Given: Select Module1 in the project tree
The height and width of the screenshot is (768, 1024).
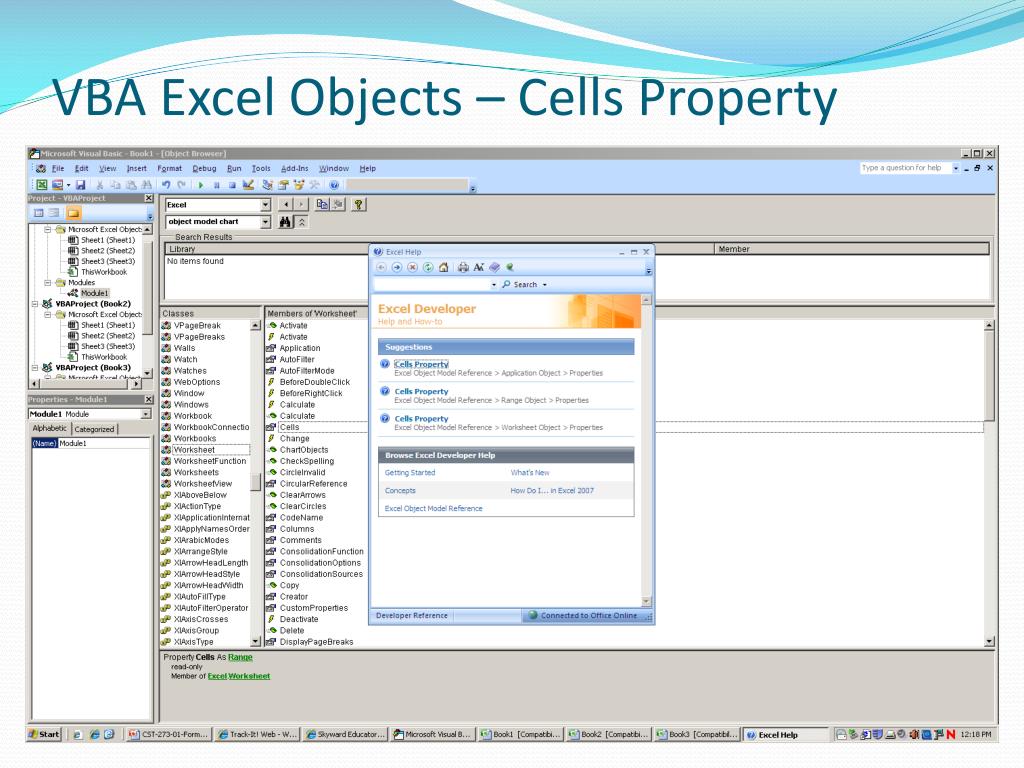Looking at the screenshot, I should pos(95,293).
